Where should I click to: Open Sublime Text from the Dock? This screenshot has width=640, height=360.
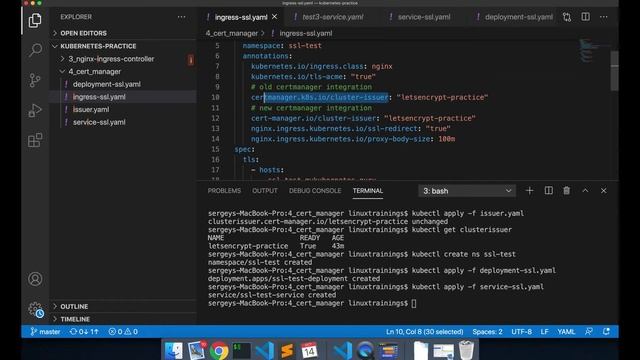click(287, 351)
